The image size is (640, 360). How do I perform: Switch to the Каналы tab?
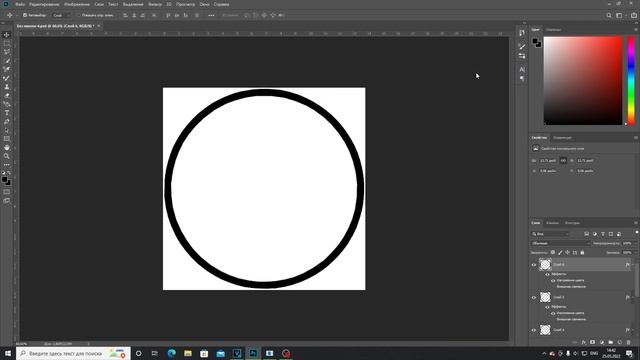tap(552, 223)
